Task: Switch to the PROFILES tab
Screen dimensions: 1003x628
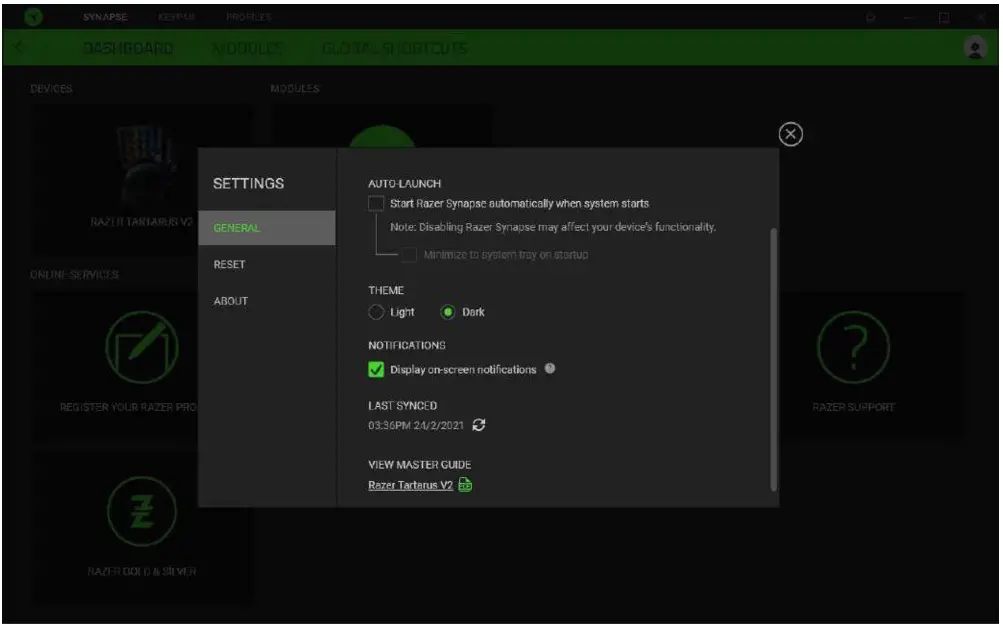Action: (251, 15)
